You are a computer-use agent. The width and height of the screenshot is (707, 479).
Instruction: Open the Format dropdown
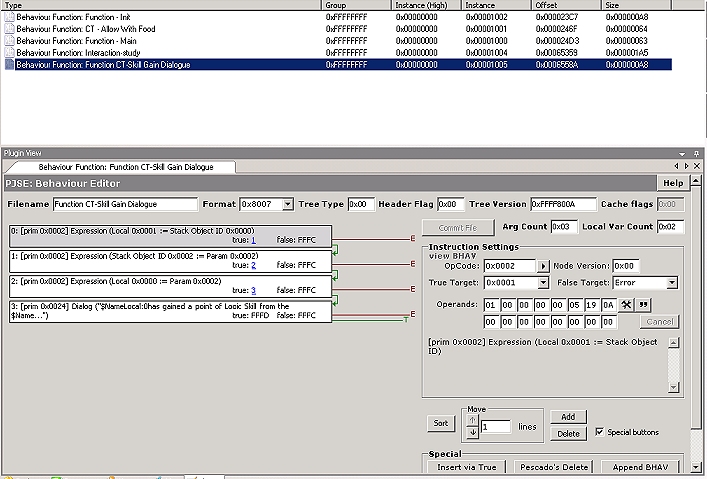[288, 204]
